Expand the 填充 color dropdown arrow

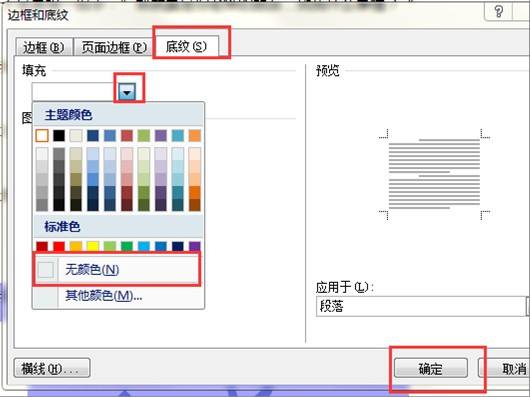pyautogui.click(x=127, y=92)
